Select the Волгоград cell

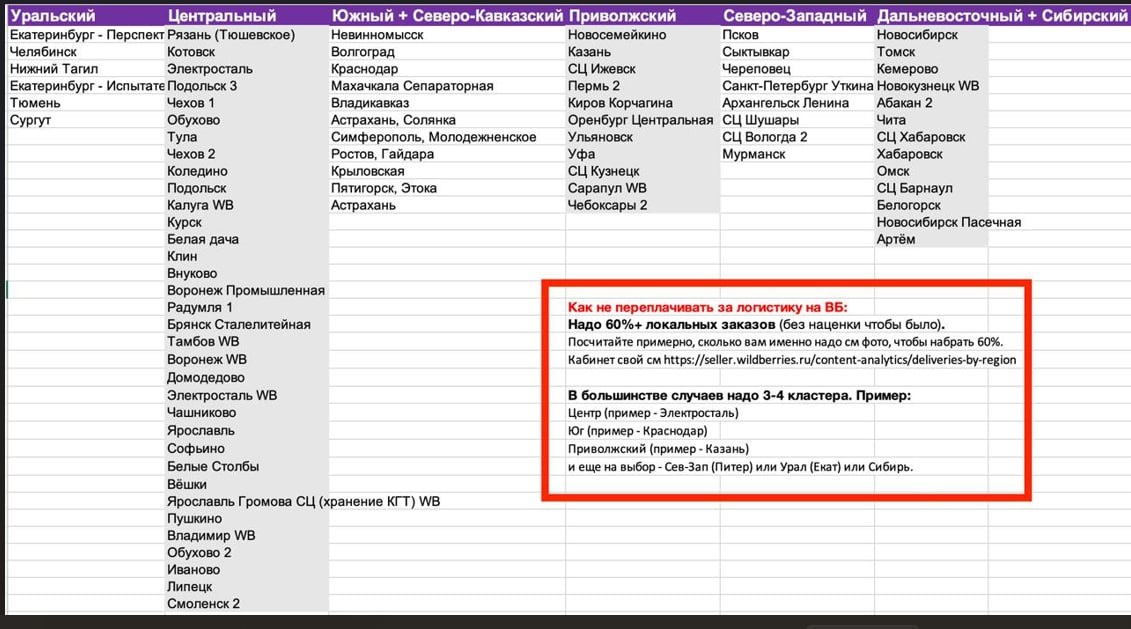point(447,52)
